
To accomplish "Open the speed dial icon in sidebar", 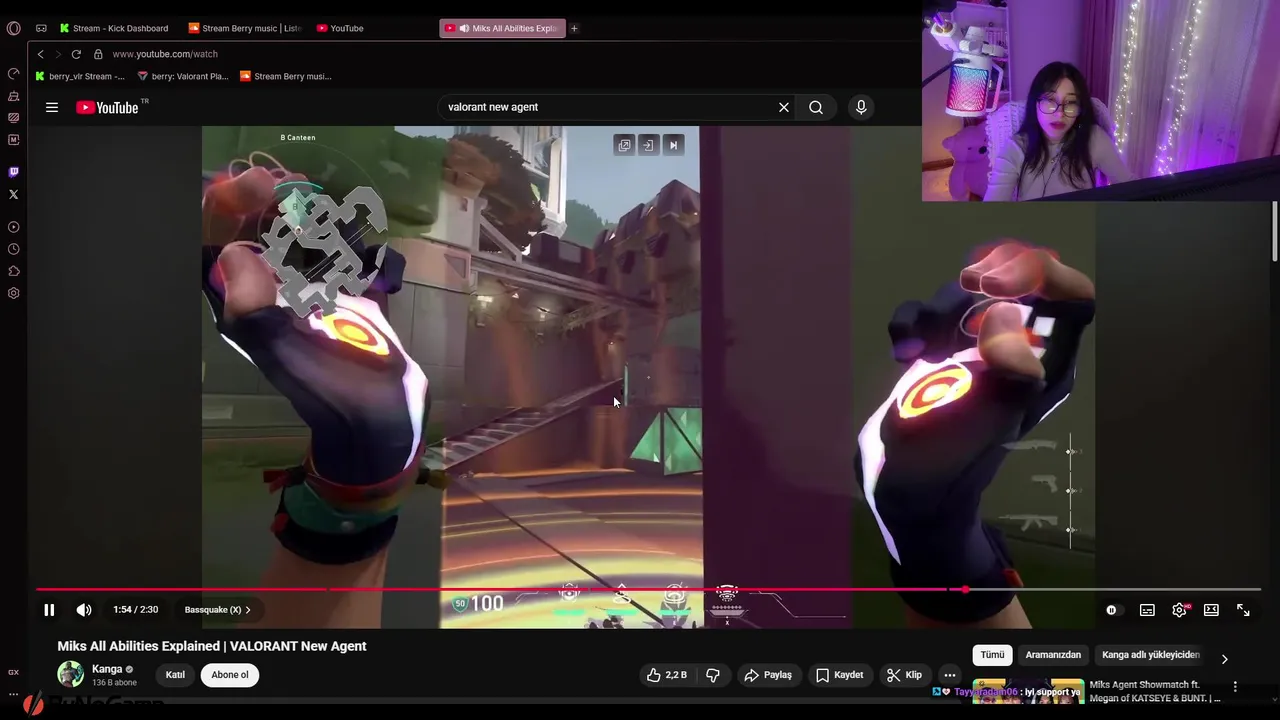I will (13, 74).
